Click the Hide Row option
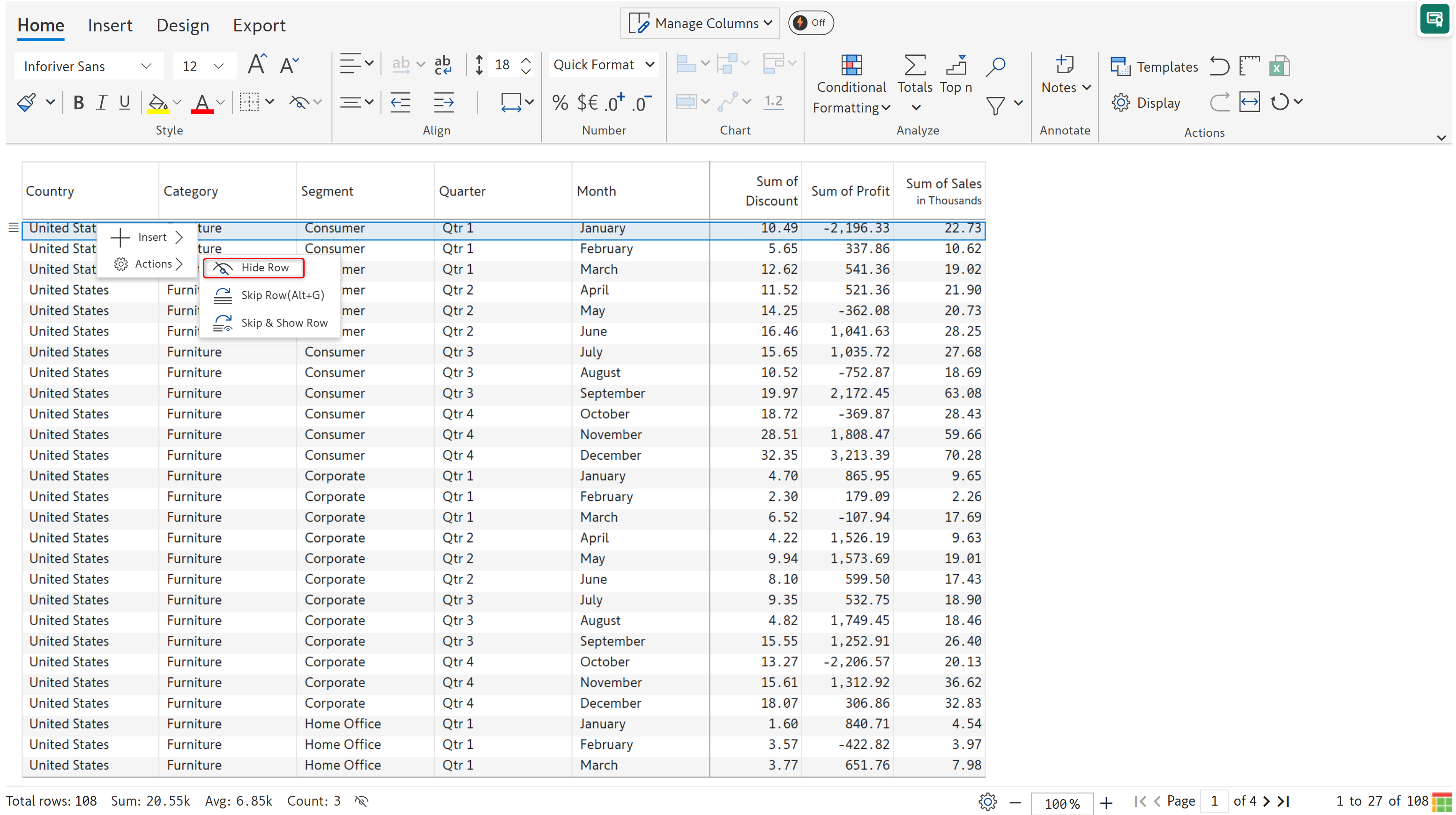 264,267
